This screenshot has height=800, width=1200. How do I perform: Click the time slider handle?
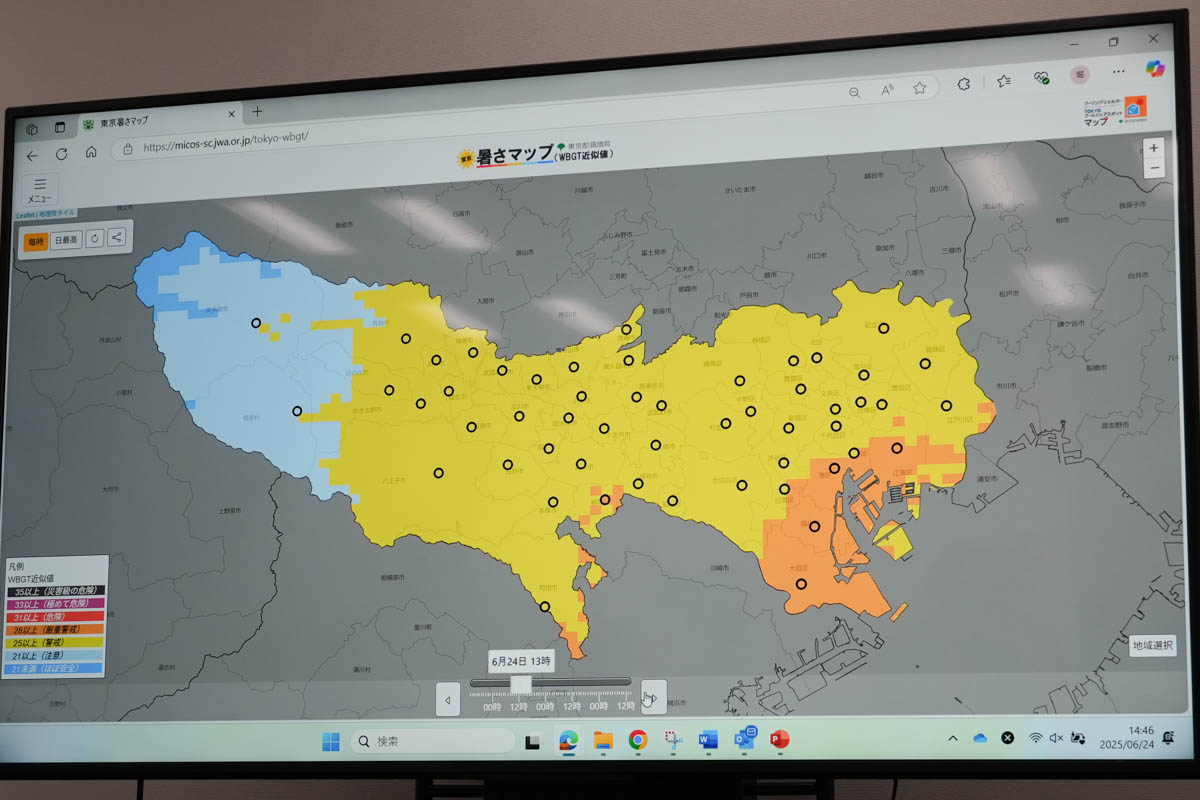pyautogui.click(x=521, y=685)
